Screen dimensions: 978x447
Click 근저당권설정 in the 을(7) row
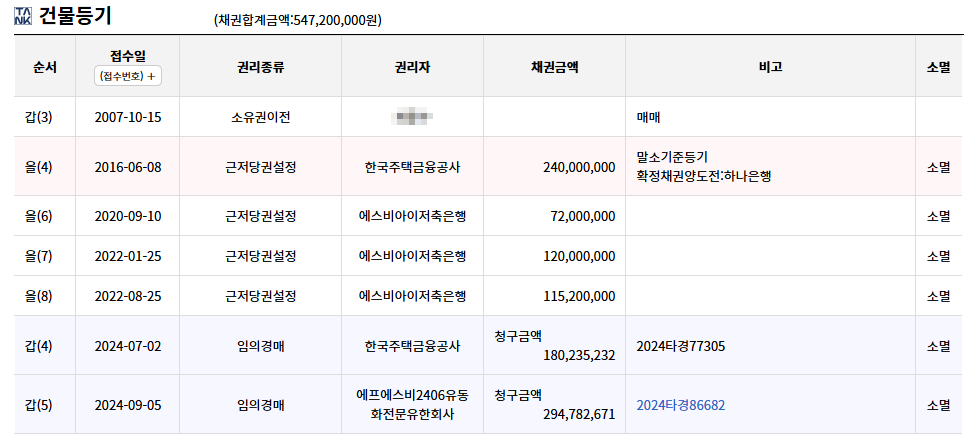coord(260,256)
